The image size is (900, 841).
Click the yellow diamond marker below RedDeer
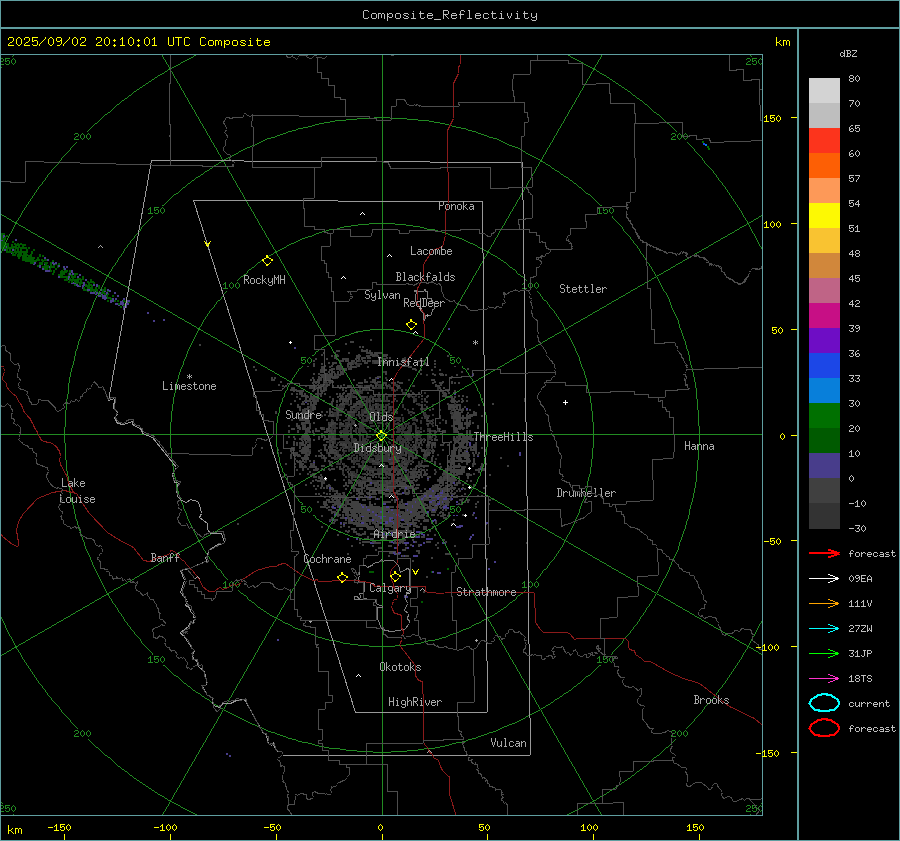click(411, 325)
